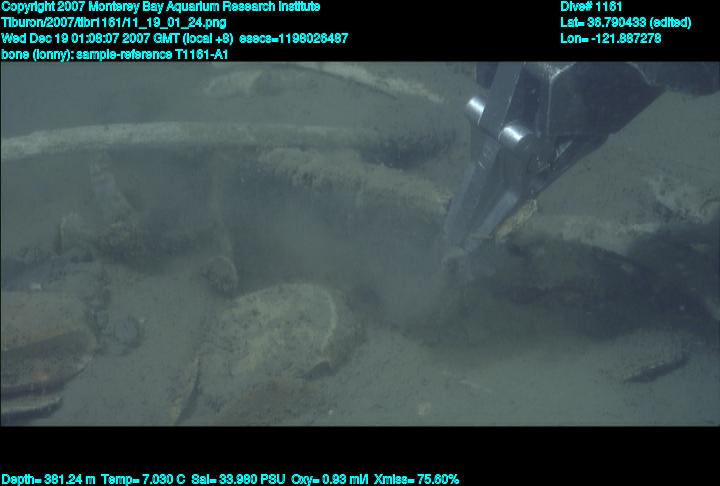Click the round pivot bolt on manipulator
Screen dimensions: 720x486
click(510, 134)
